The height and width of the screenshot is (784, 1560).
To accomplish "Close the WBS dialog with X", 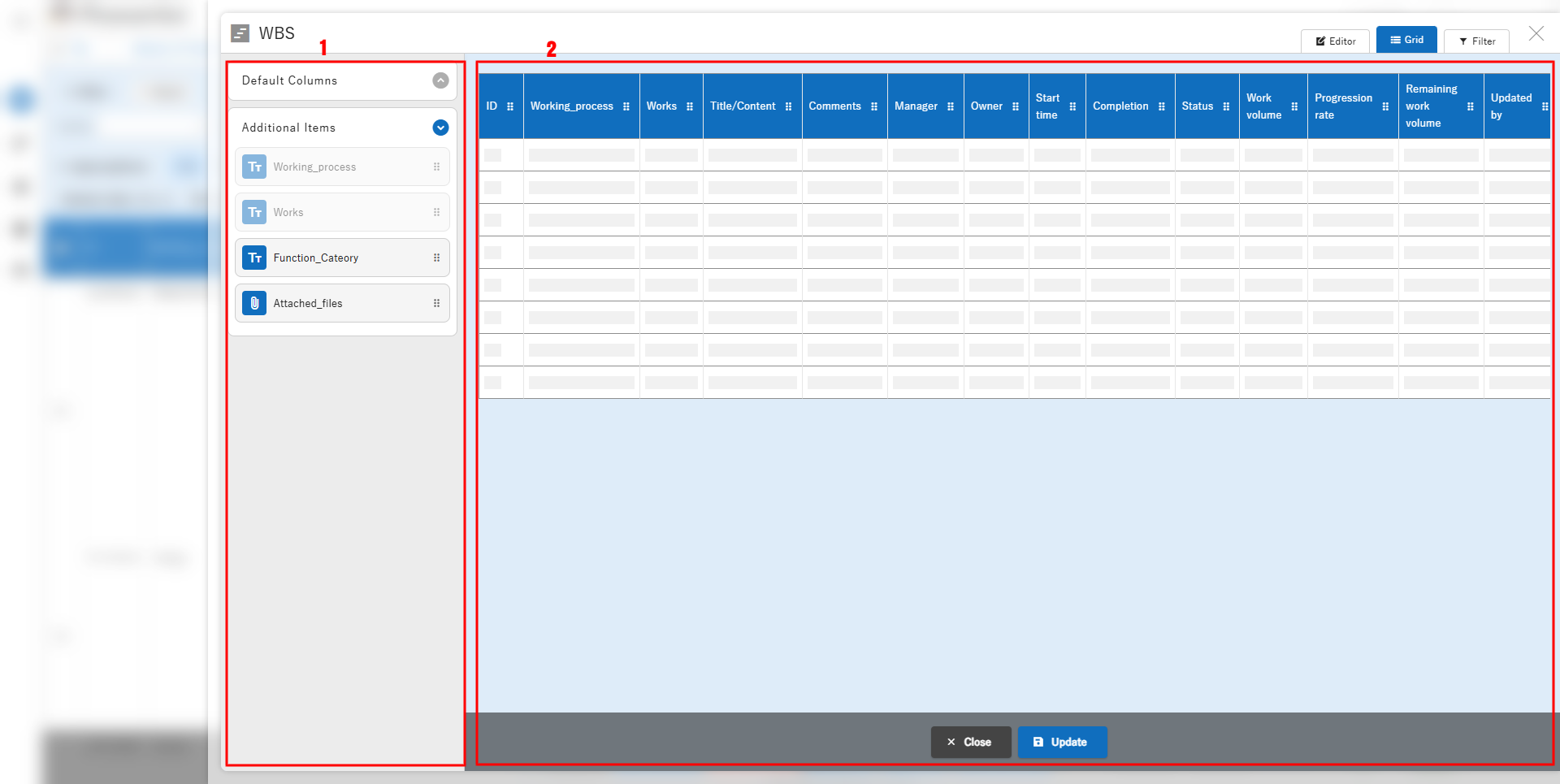I will (x=1536, y=33).
